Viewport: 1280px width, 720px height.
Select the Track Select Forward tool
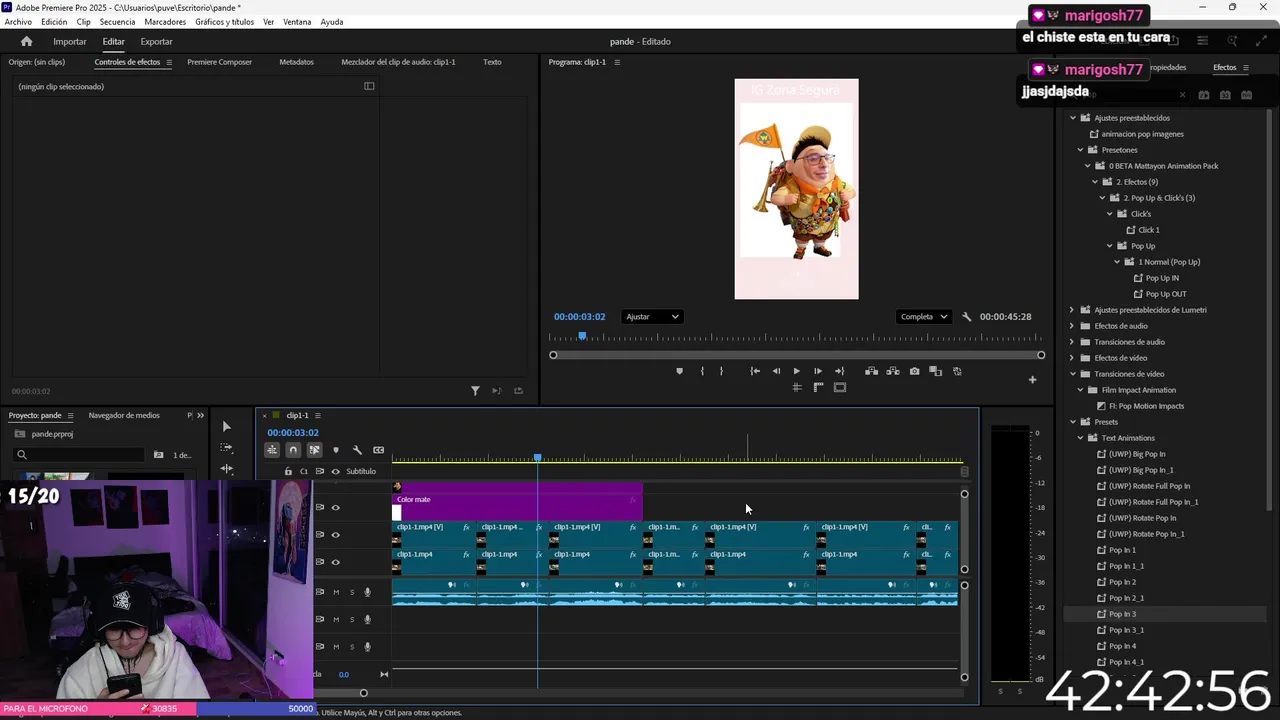[226, 448]
